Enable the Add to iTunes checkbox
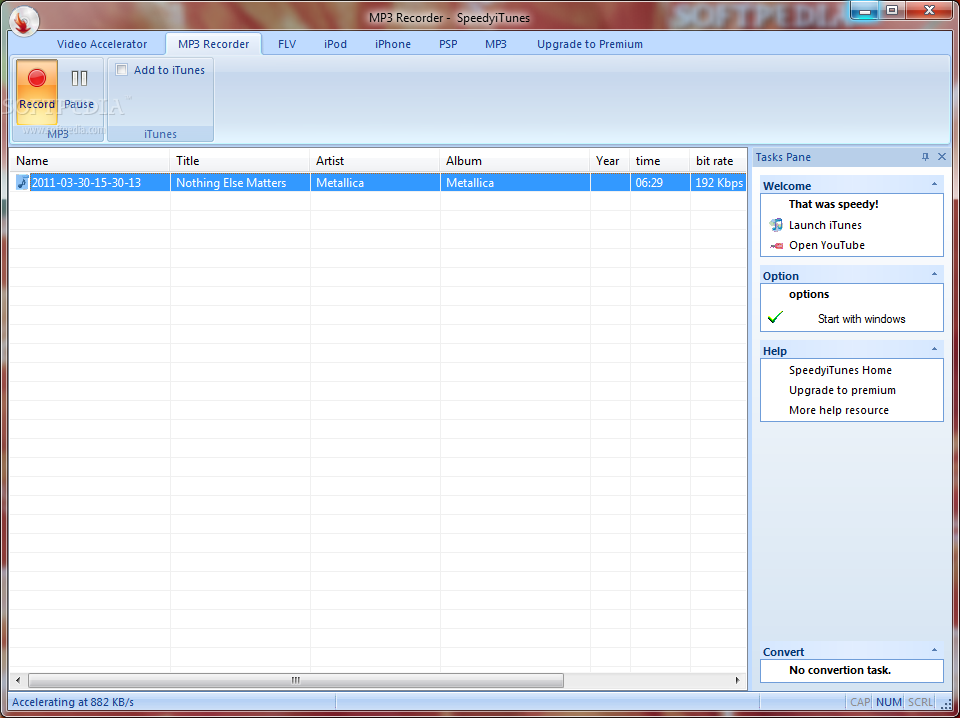 (x=122, y=70)
